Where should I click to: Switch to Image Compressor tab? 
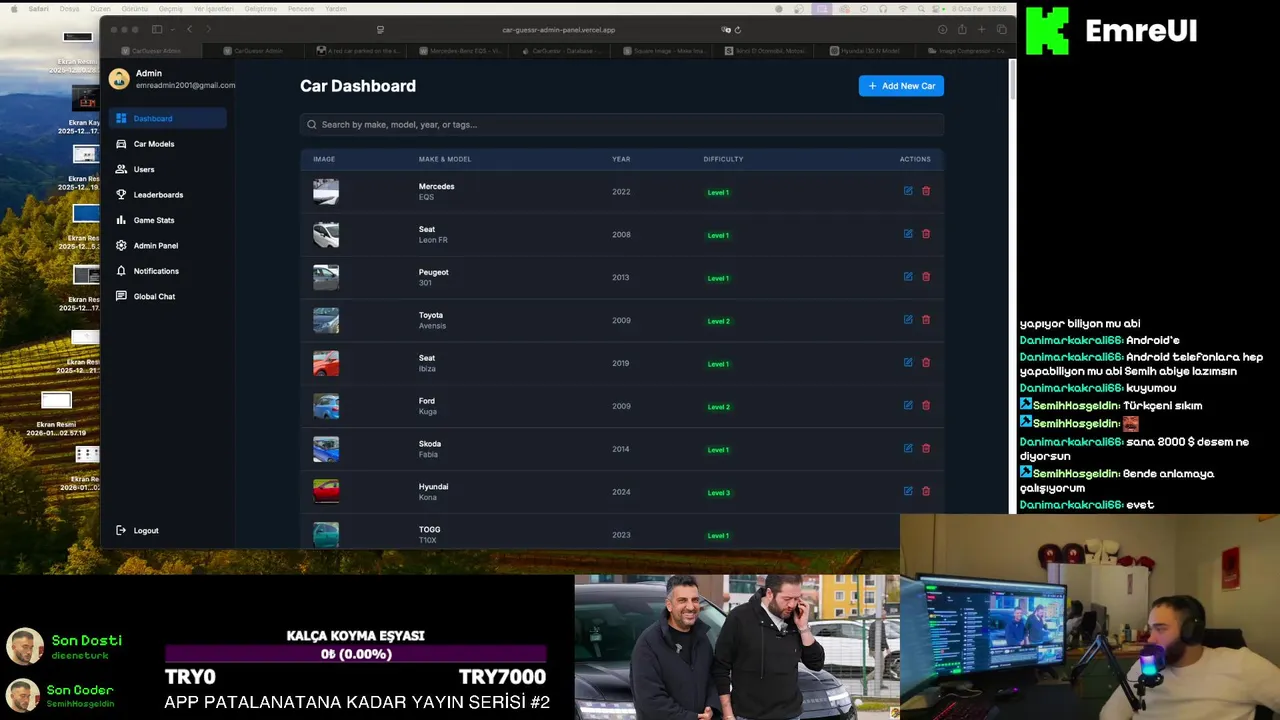(967, 50)
